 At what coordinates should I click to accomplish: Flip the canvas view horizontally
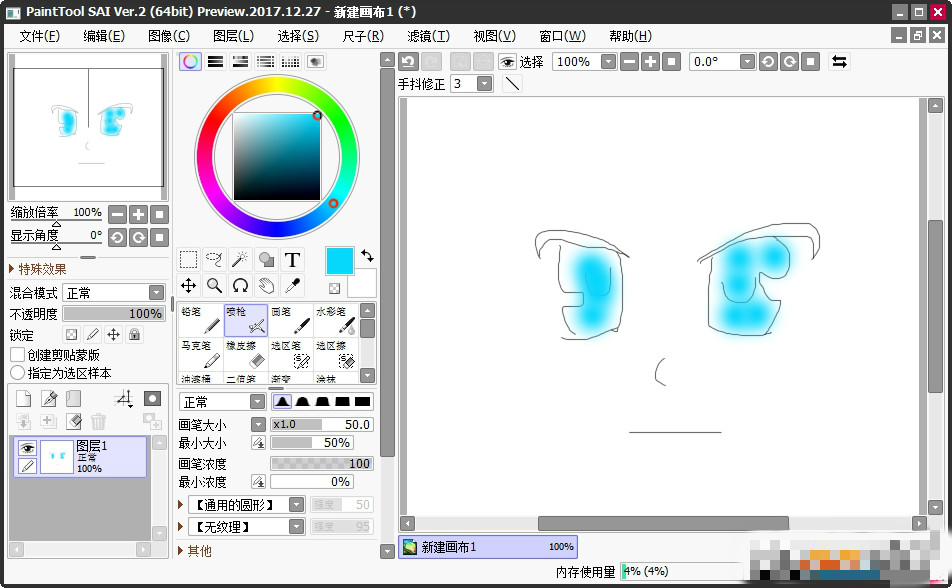(x=839, y=61)
